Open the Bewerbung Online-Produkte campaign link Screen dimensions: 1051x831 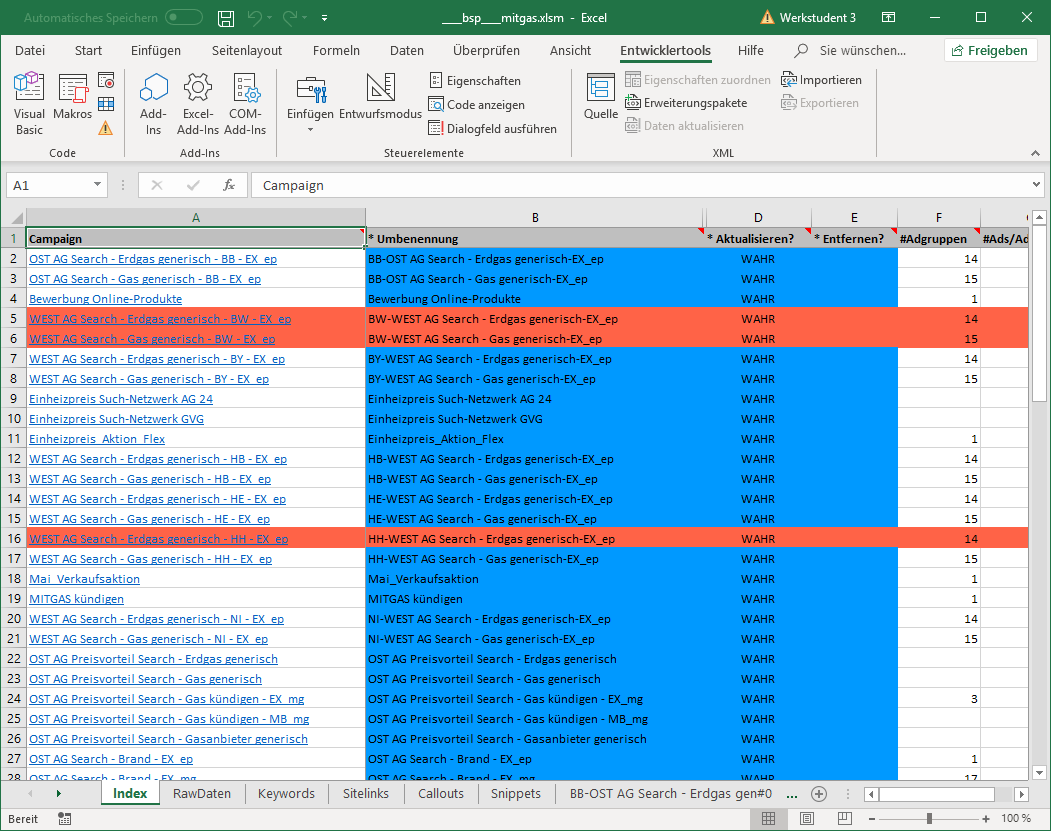point(105,299)
